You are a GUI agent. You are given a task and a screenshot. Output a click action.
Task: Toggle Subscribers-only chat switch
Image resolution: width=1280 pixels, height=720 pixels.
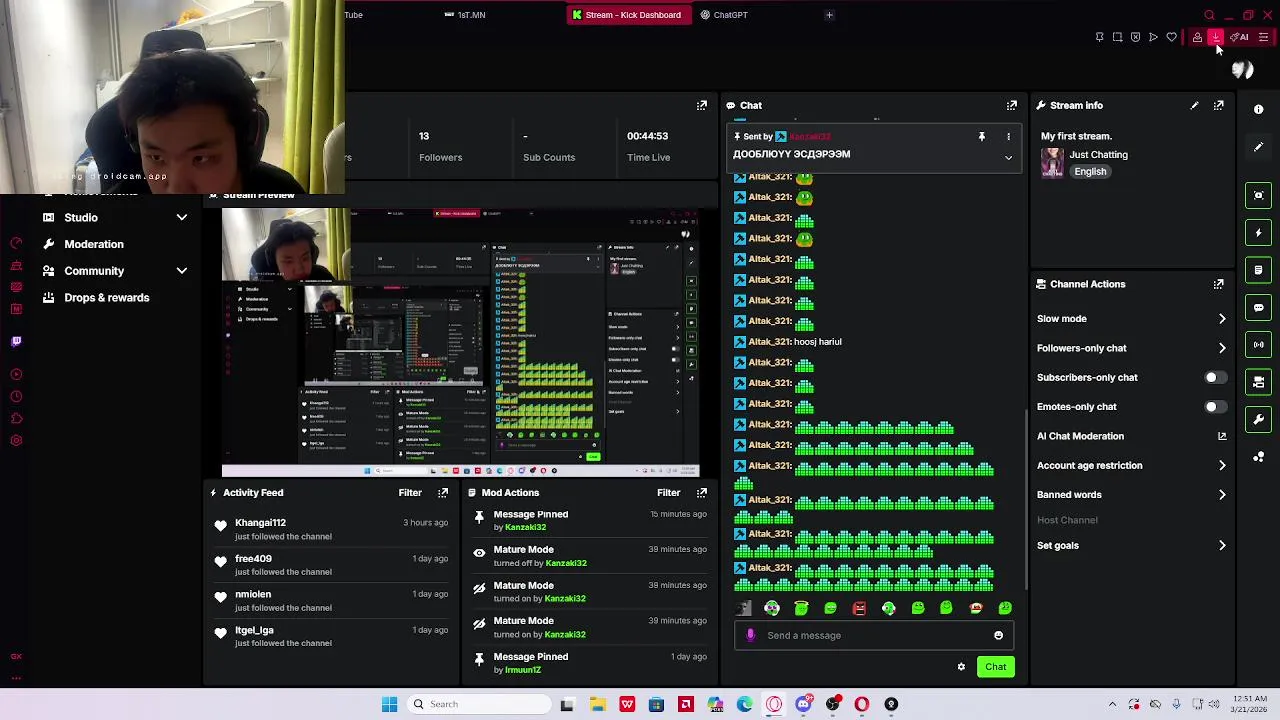point(1214,378)
